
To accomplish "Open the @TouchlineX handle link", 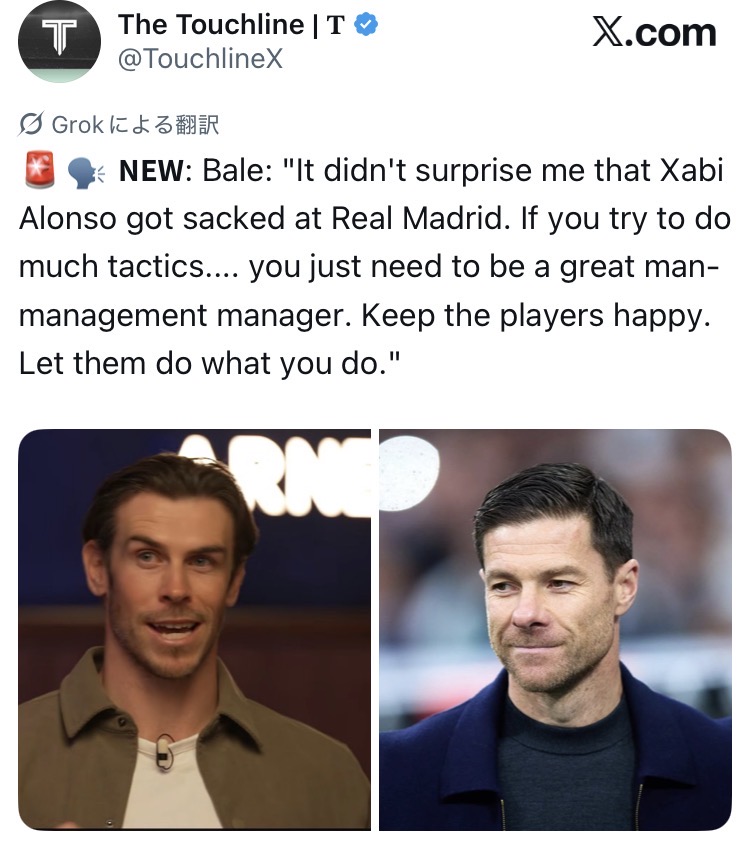I will click(200, 60).
